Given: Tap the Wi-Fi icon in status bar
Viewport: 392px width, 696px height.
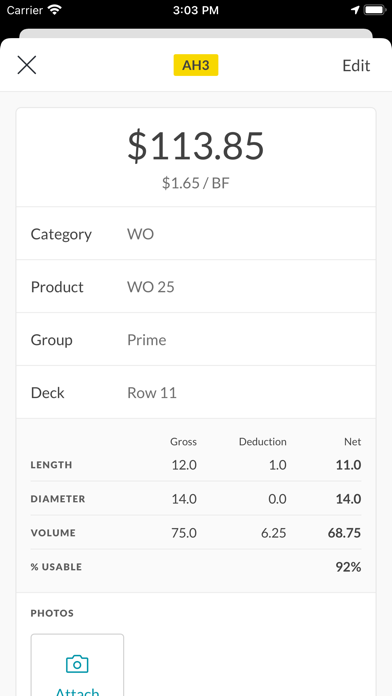Looking at the screenshot, I should pos(55,10).
